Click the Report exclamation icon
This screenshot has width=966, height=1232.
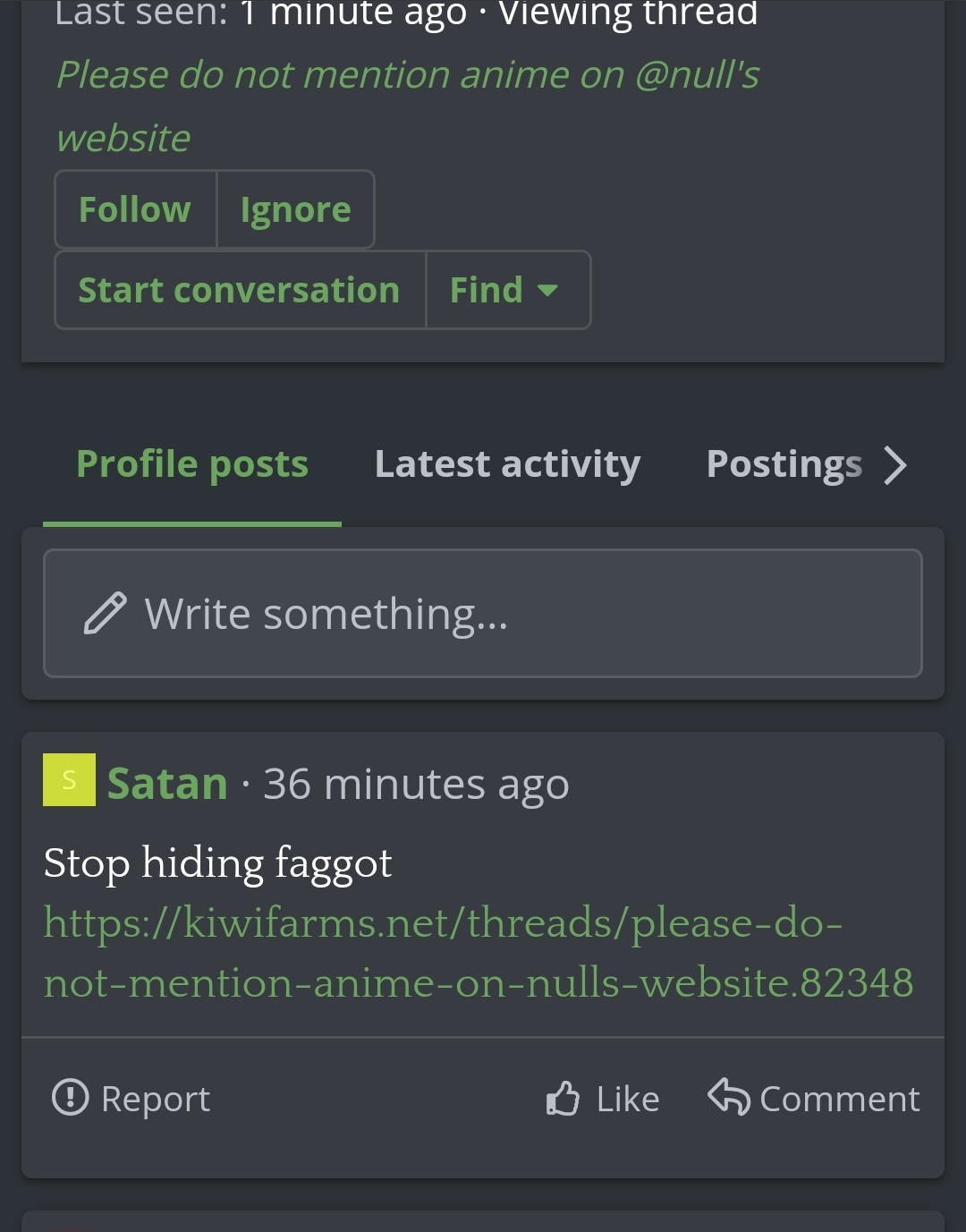coord(71,1097)
